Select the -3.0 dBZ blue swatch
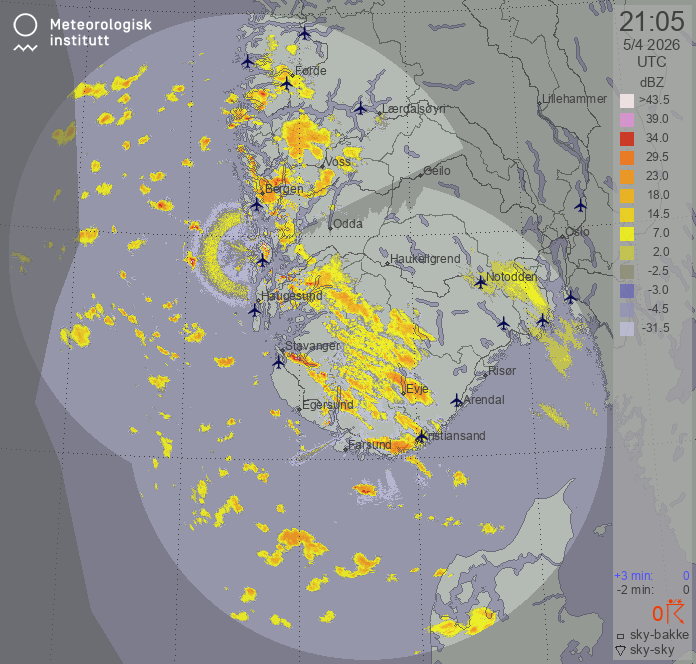This screenshot has width=696, height=664. point(627,290)
